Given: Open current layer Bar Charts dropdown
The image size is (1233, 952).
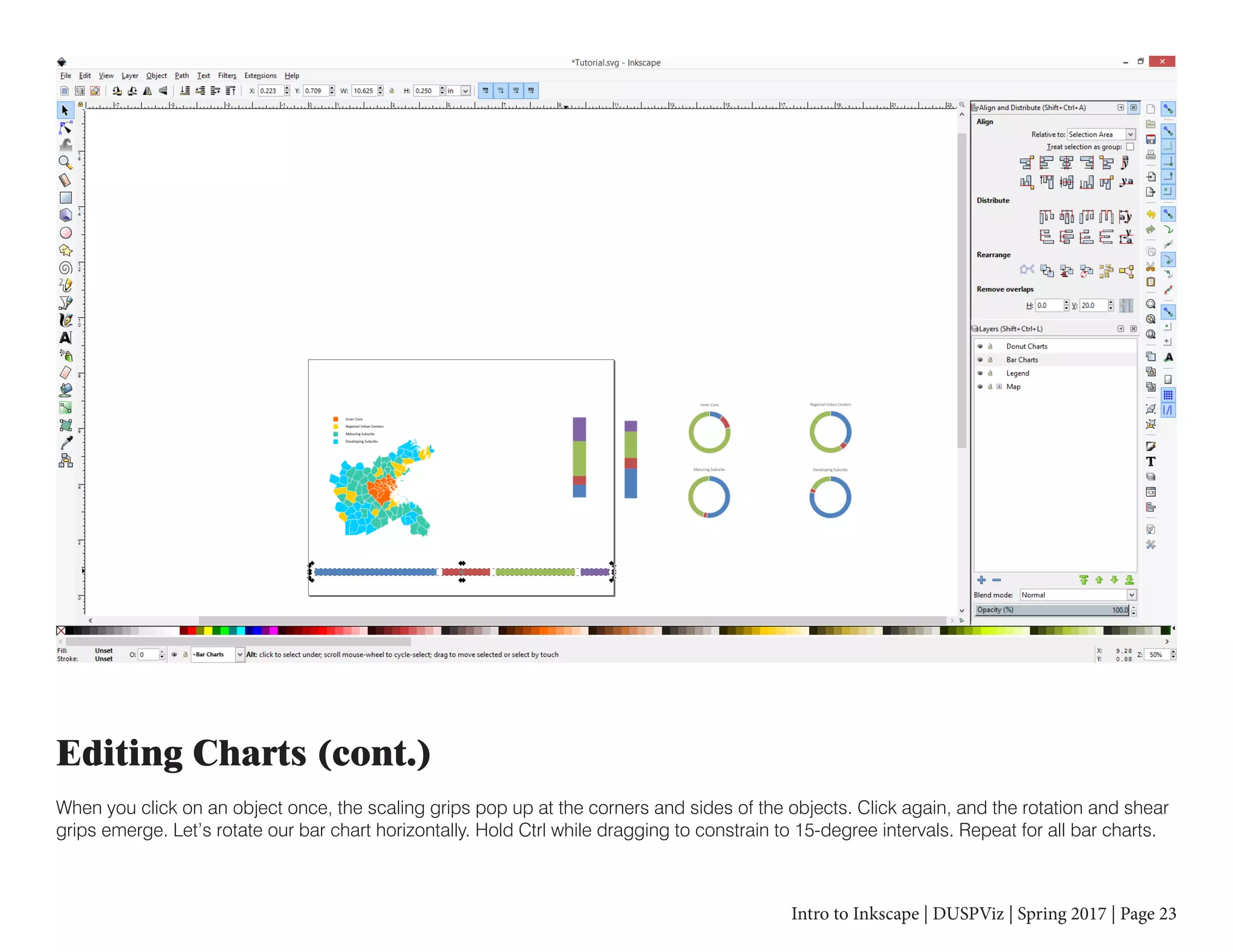Looking at the screenshot, I should (218, 655).
